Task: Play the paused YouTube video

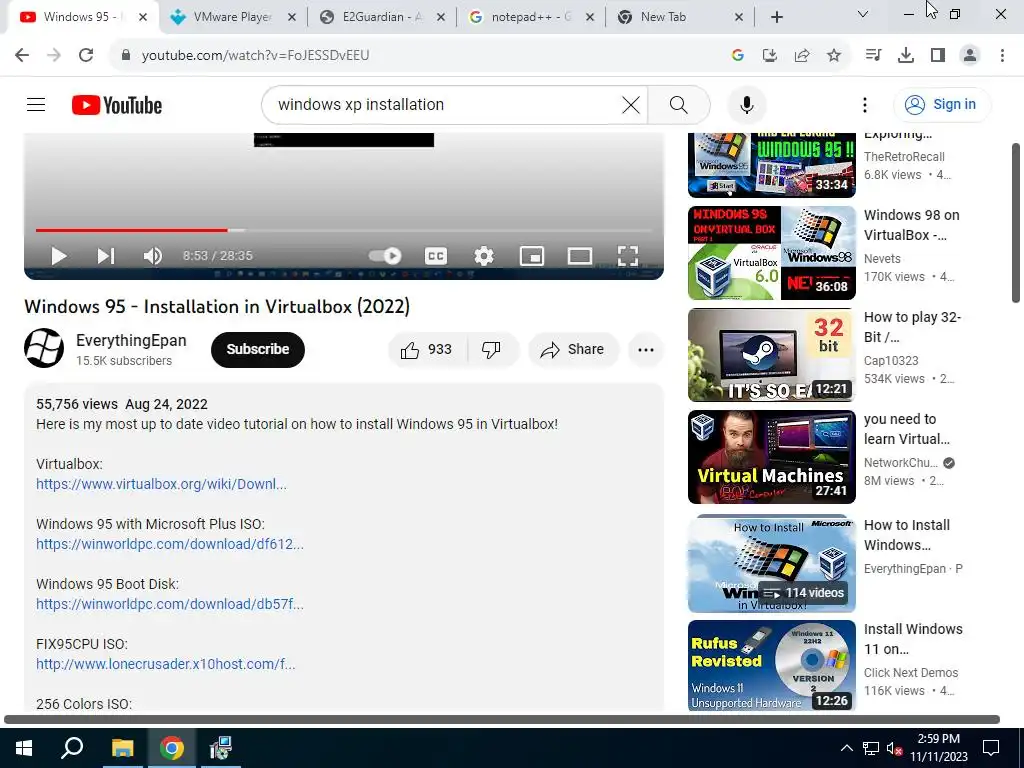Action: (59, 256)
